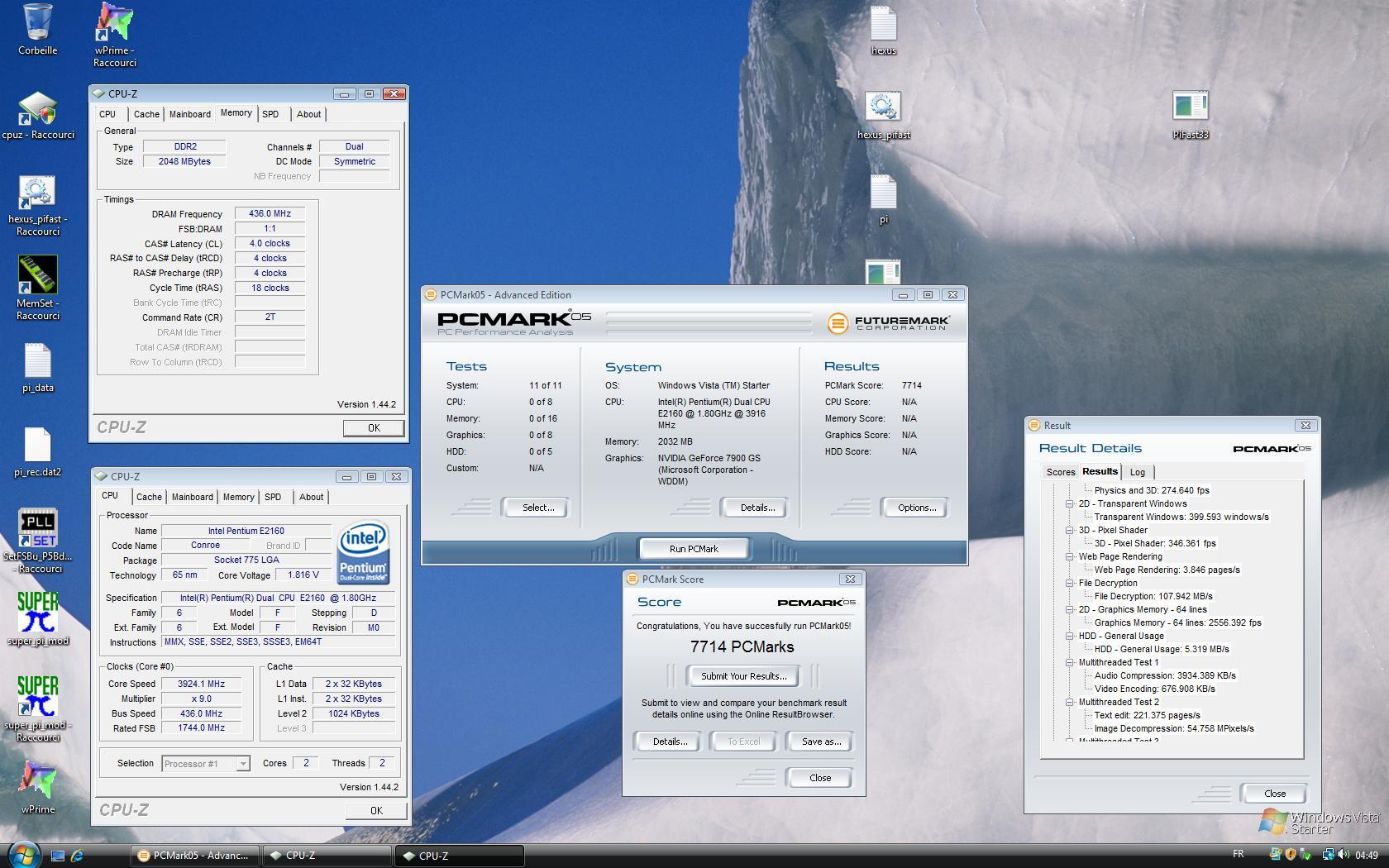The width and height of the screenshot is (1389, 868).
Task: Select the hexus_pifast gear icon on desktop
Action: (x=883, y=107)
